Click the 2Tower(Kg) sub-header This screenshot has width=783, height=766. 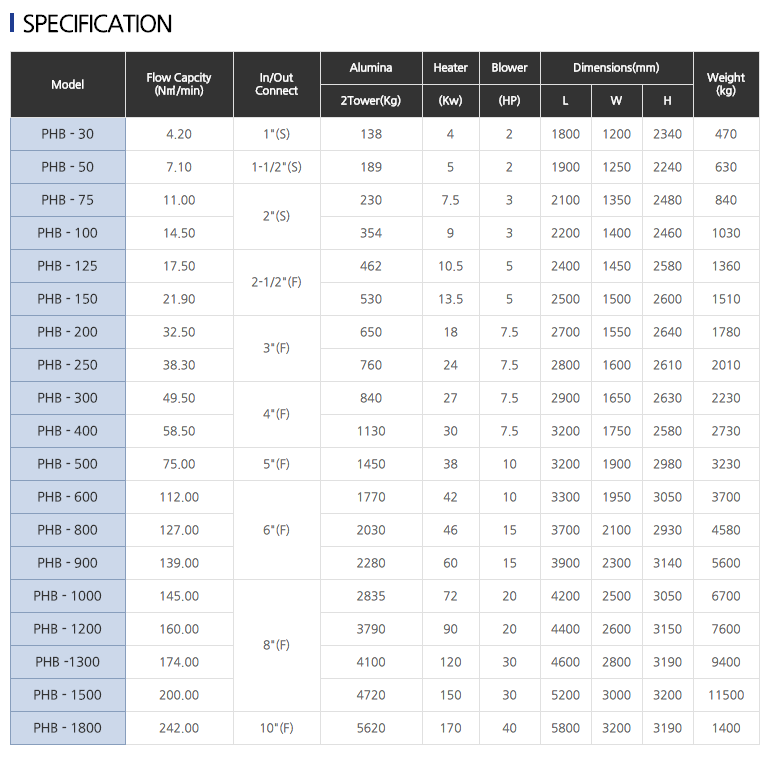[371, 101]
